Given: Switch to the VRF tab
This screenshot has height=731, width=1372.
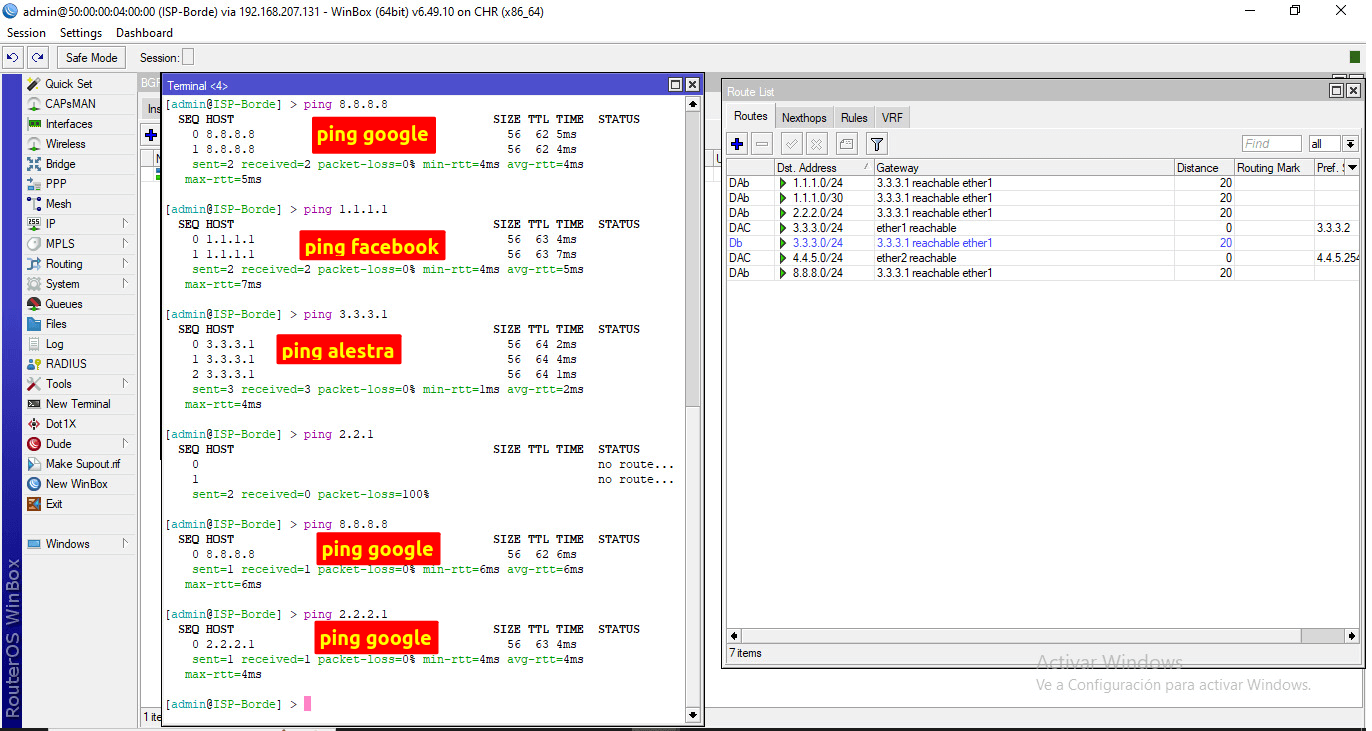Looking at the screenshot, I should [x=892, y=118].
